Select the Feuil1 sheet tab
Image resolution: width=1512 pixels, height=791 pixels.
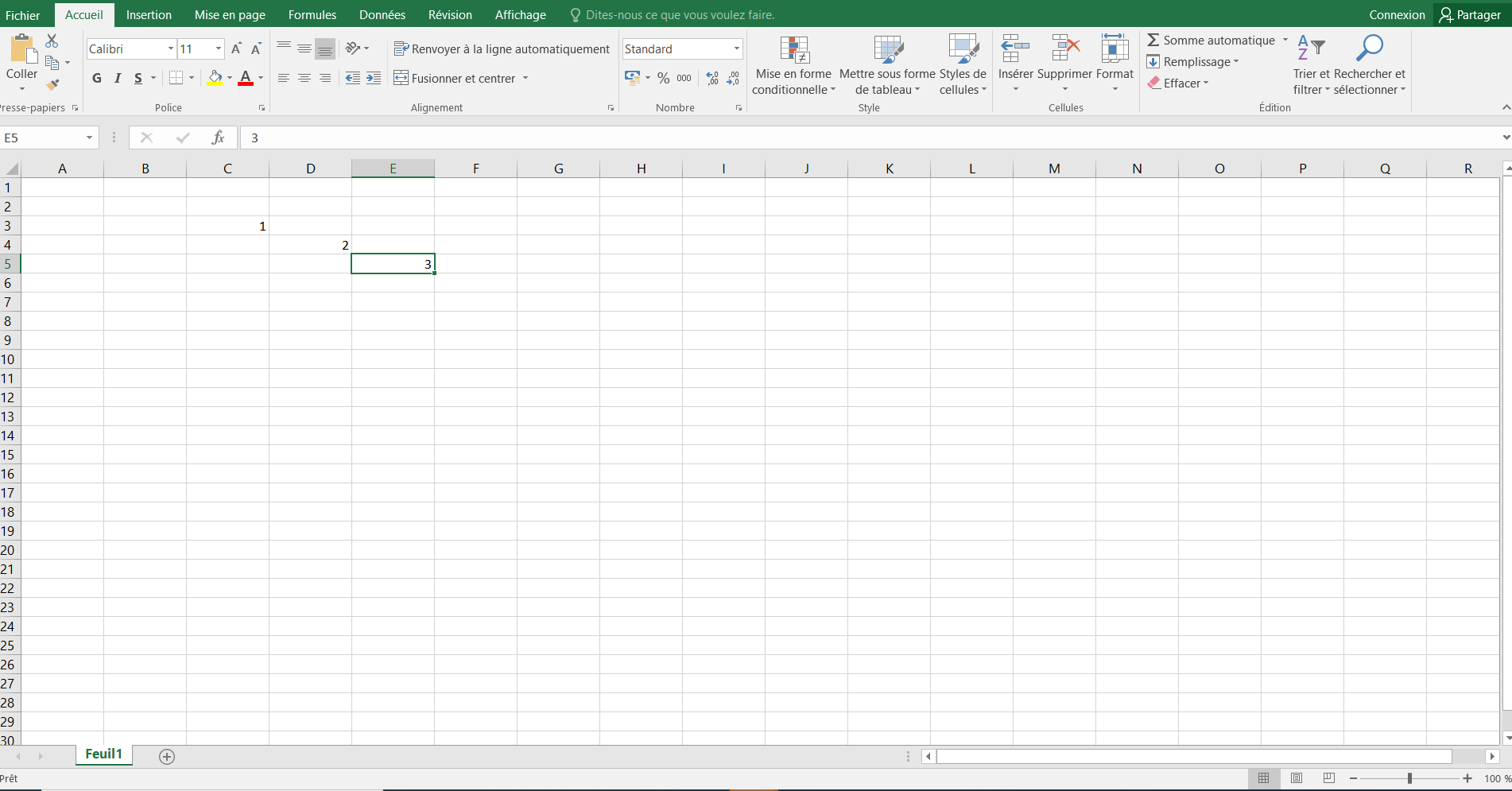(104, 754)
